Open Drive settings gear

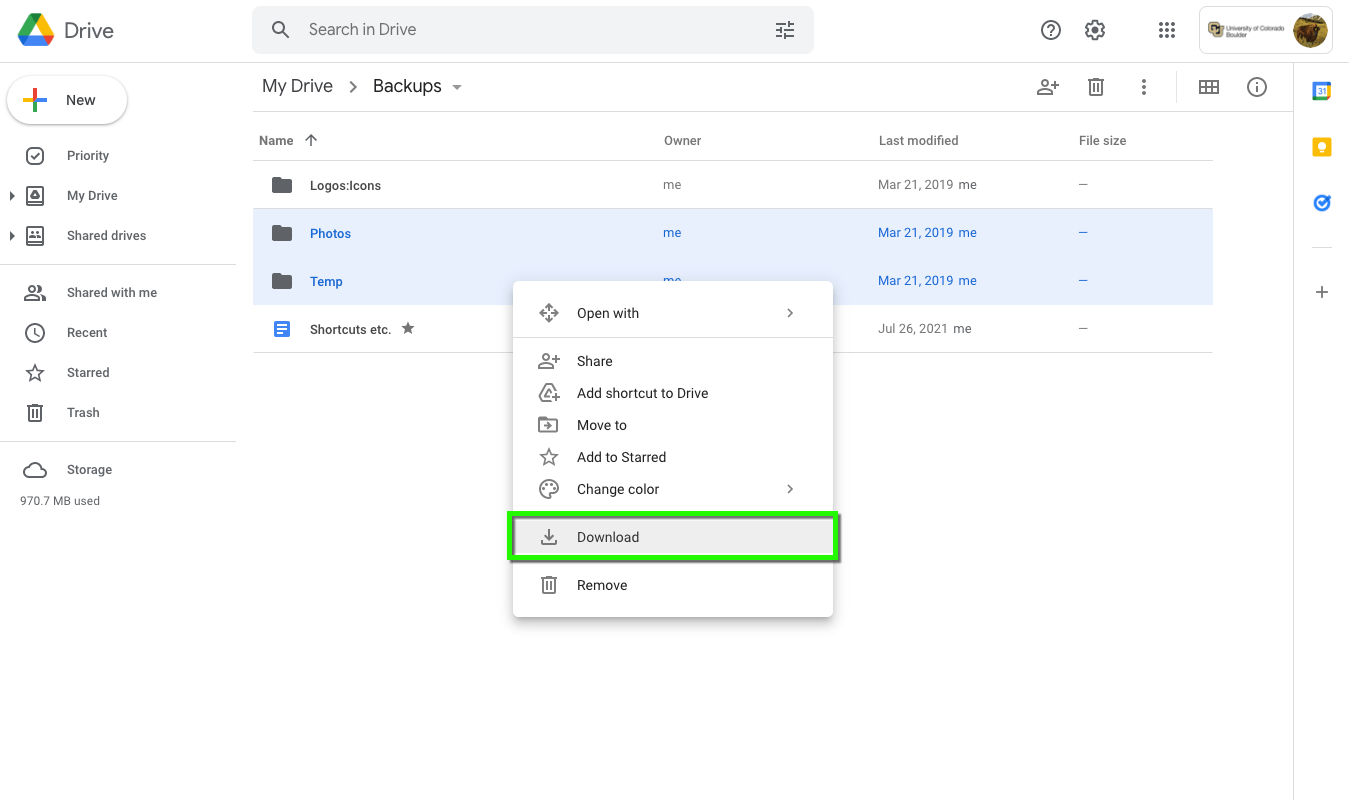pyautogui.click(x=1094, y=30)
